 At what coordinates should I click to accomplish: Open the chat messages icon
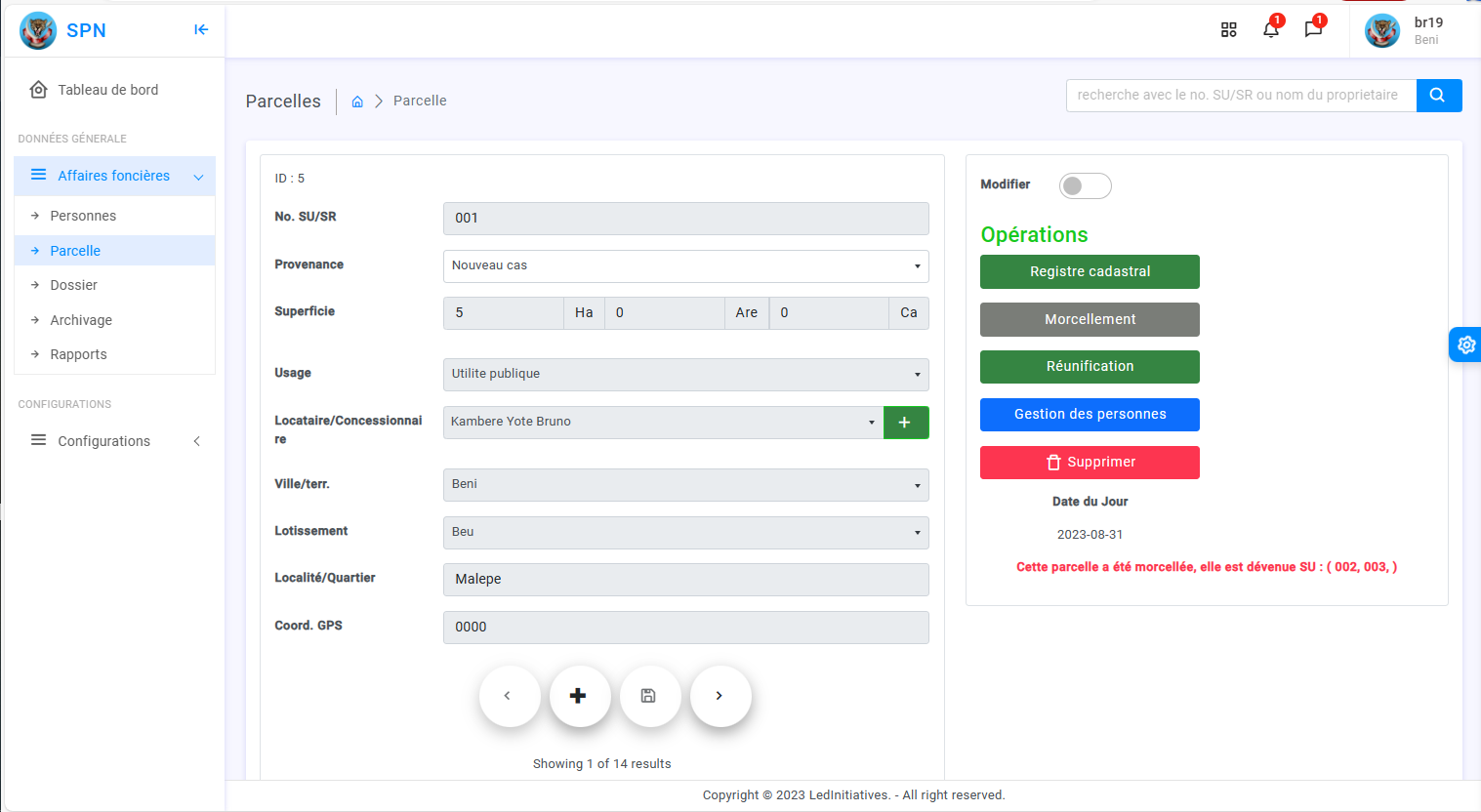click(x=1313, y=29)
